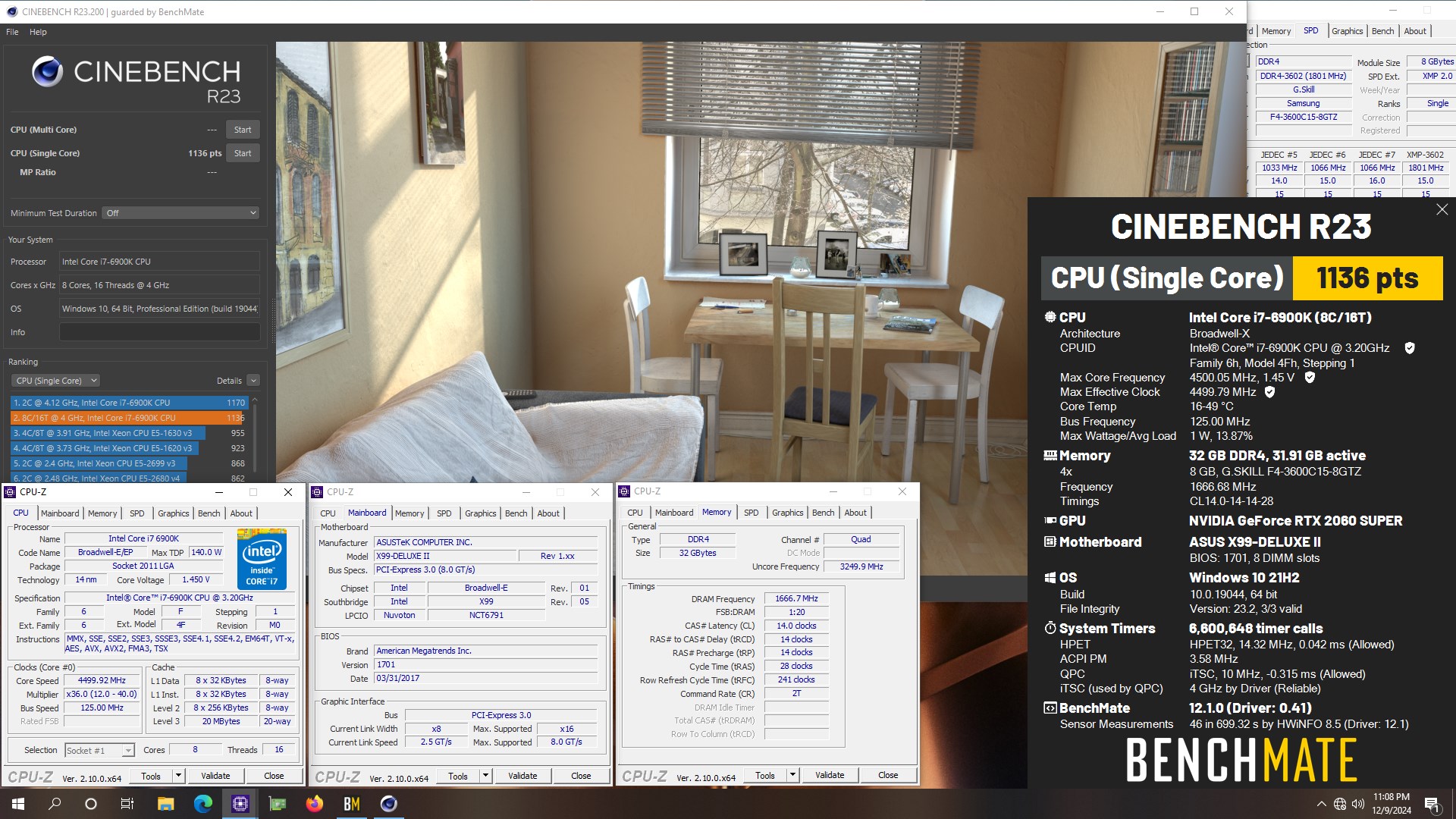Click the Processor name field in Cinebench

160,262
